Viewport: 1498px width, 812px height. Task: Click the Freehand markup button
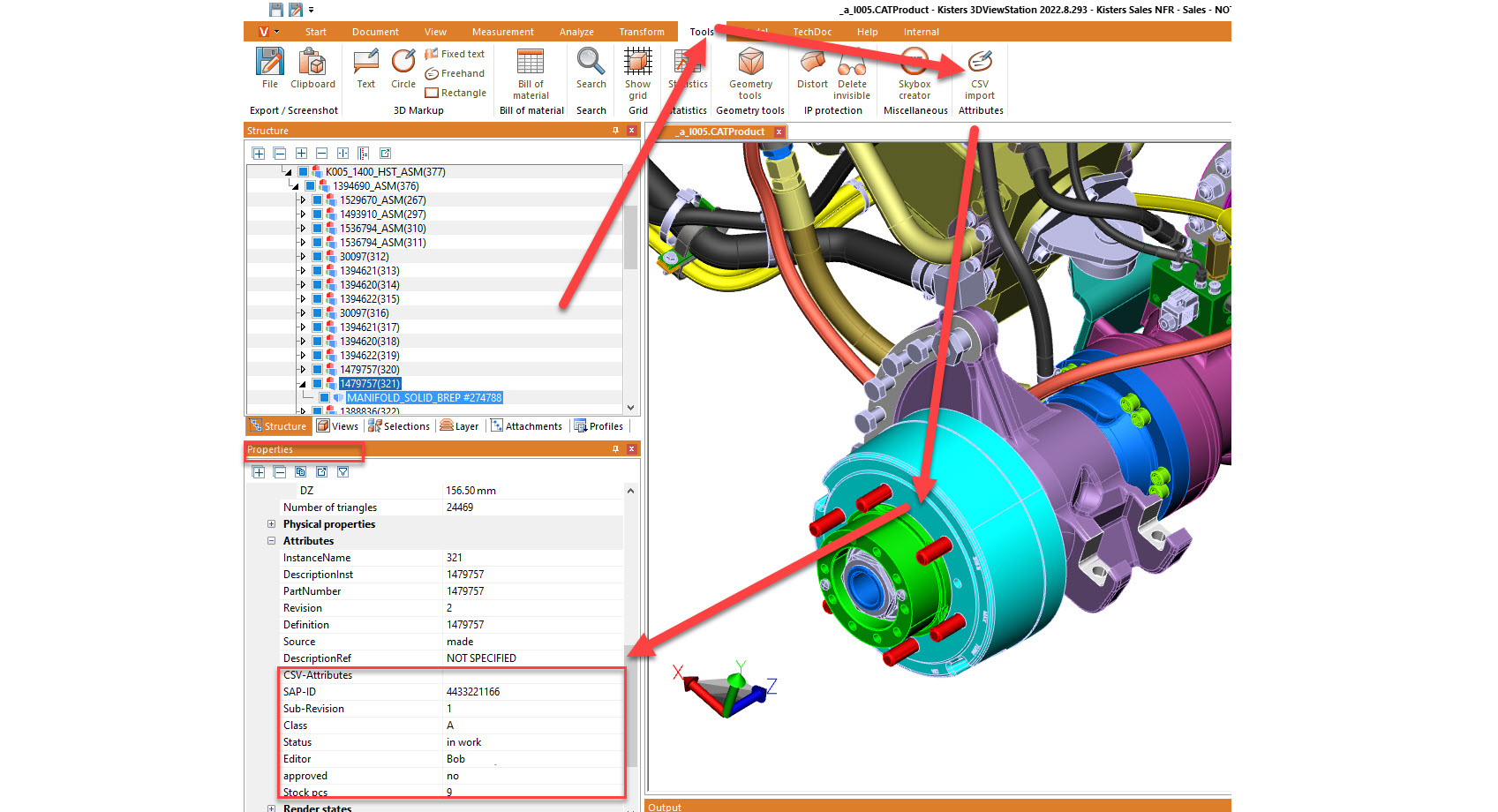[x=455, y=73]
